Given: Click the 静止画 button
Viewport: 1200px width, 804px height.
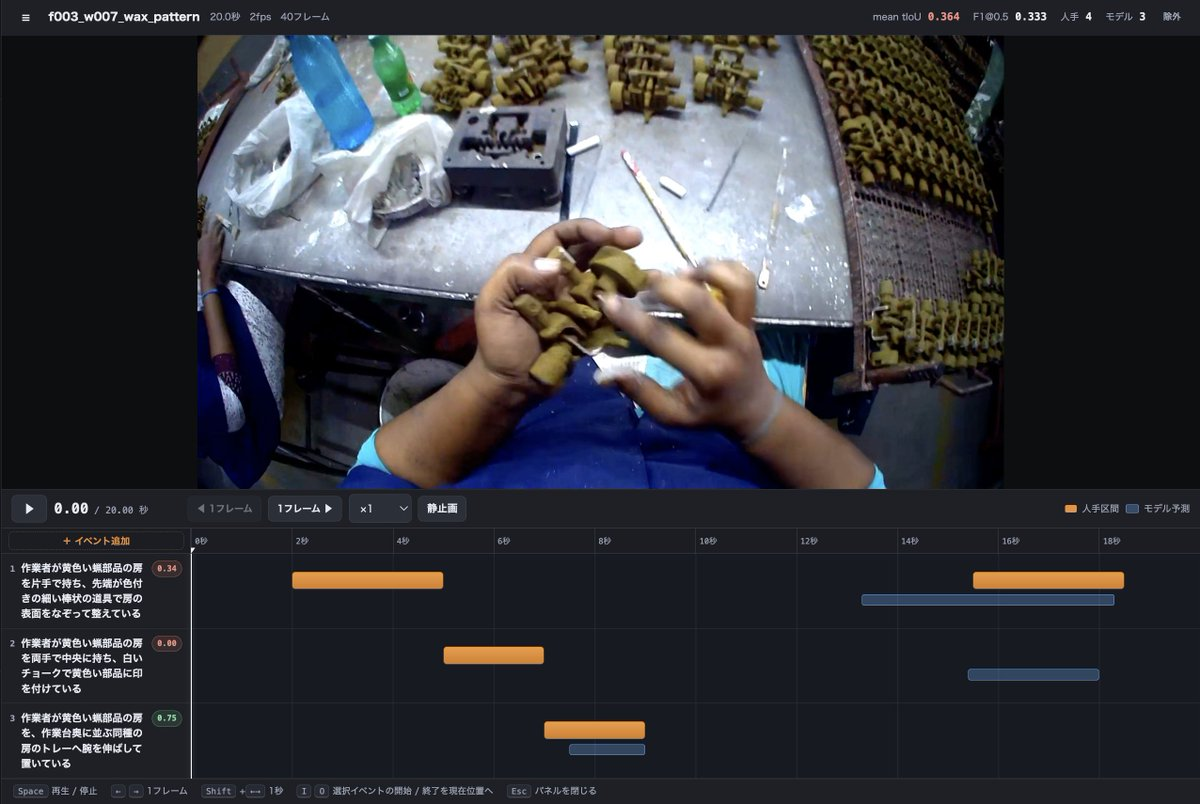Looking at the screenshot, I should [442, 509].
